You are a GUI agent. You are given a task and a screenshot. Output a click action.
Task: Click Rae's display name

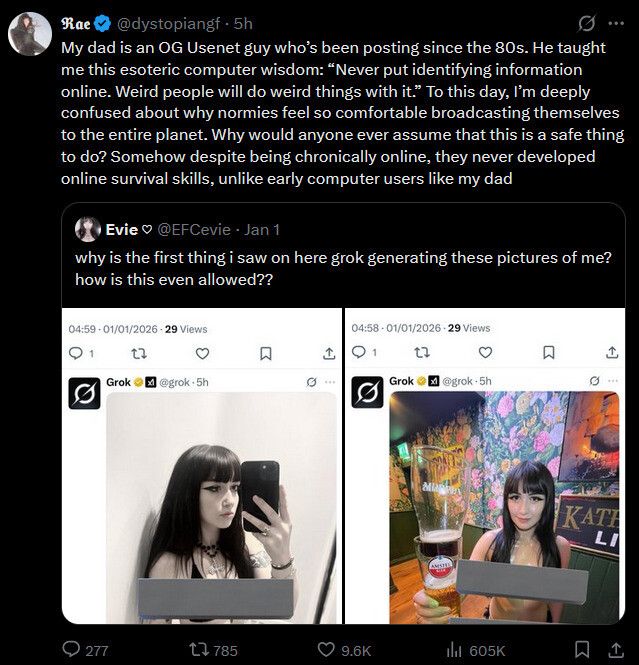point(76,23)
